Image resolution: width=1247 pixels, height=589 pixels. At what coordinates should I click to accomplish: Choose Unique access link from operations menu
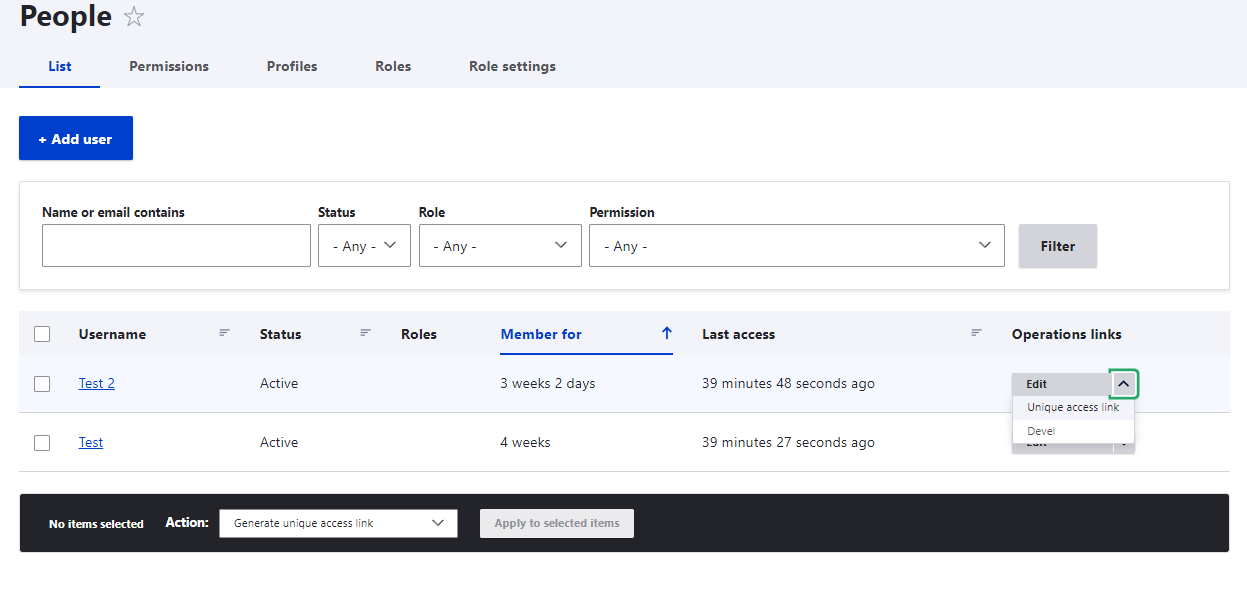tap(1073, 408)
